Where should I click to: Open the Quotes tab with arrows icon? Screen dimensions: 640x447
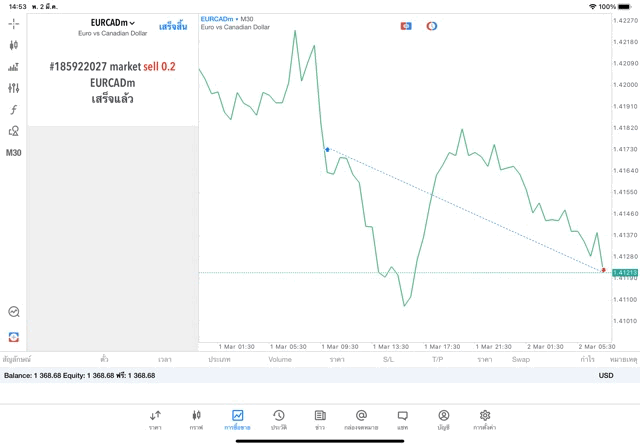(155, 420)
